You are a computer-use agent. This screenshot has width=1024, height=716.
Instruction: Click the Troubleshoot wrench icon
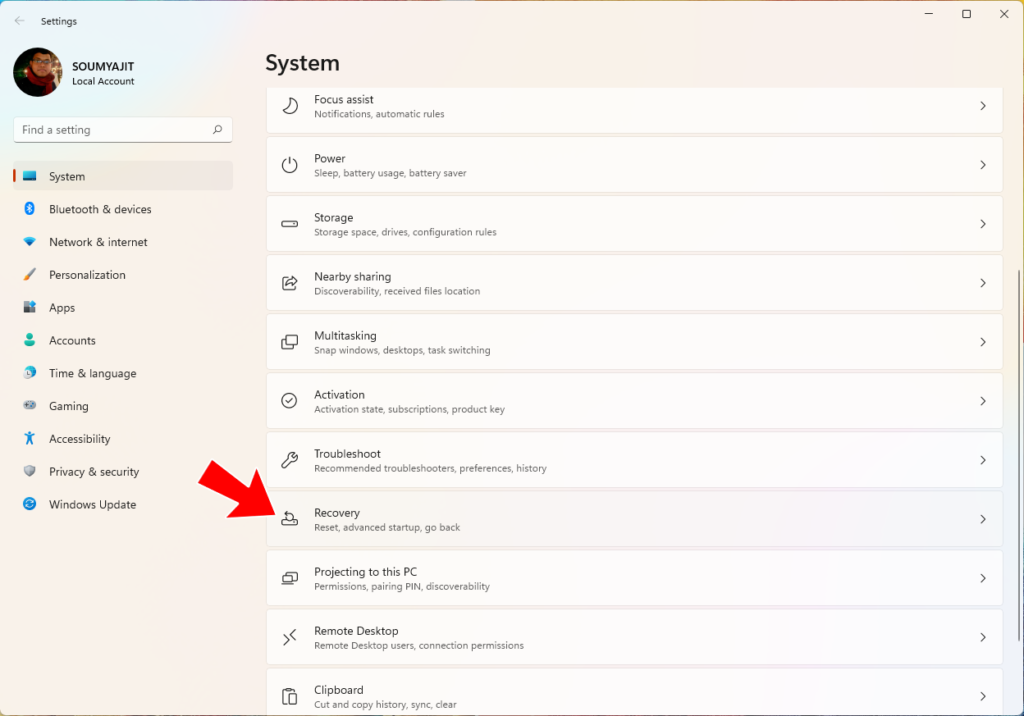pos(290,460)
